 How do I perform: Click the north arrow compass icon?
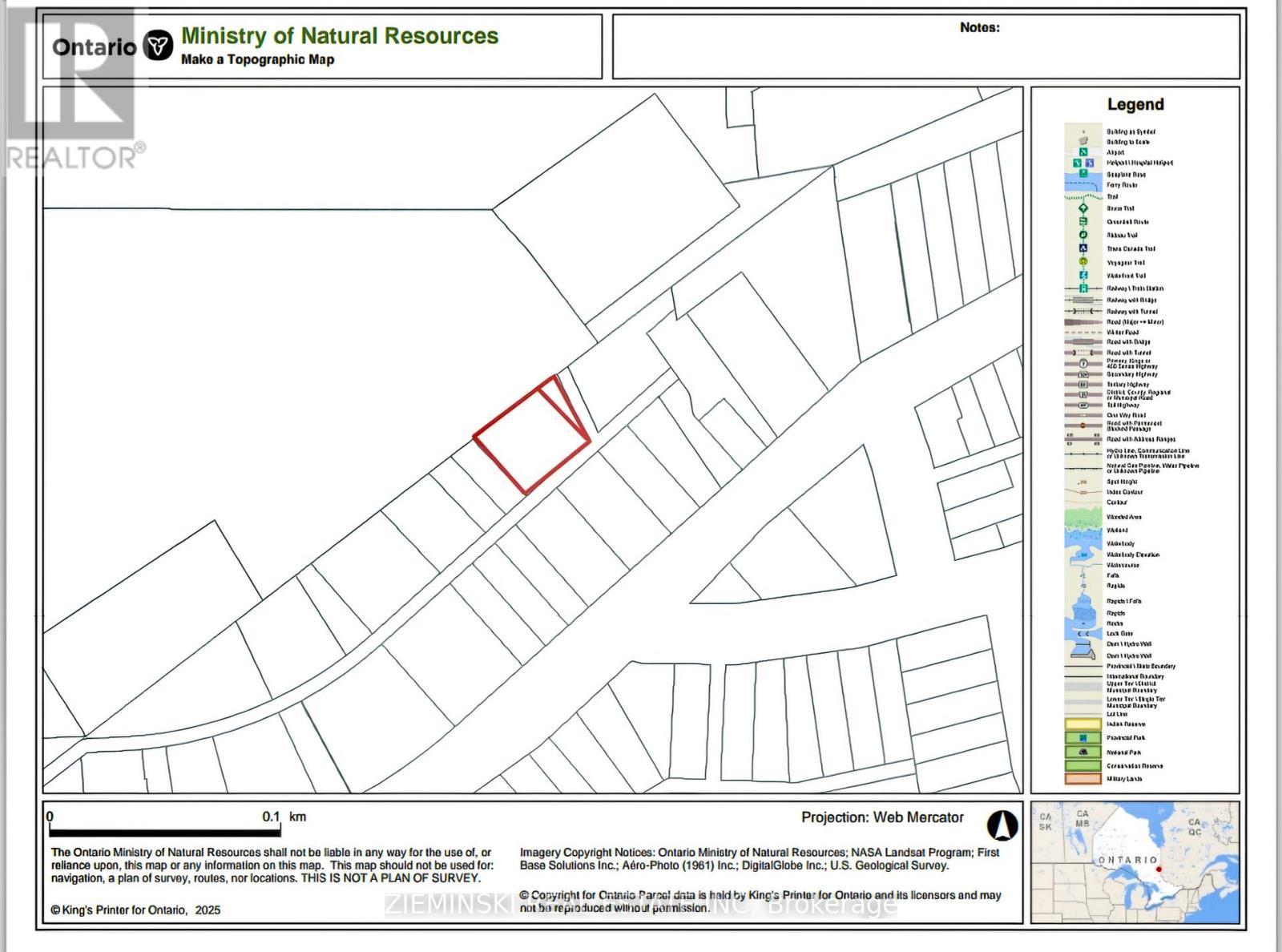point(1002,825)
